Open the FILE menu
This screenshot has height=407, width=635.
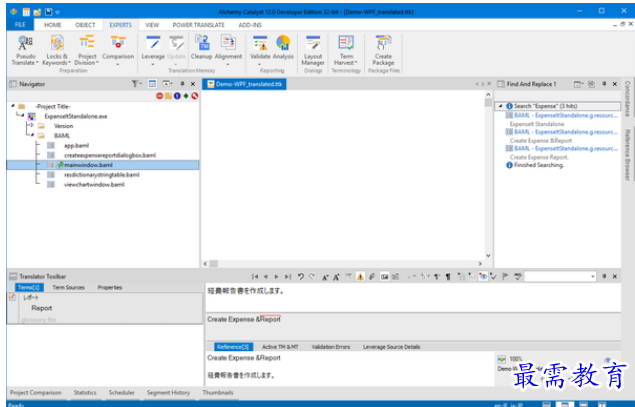tap(20, 25)
